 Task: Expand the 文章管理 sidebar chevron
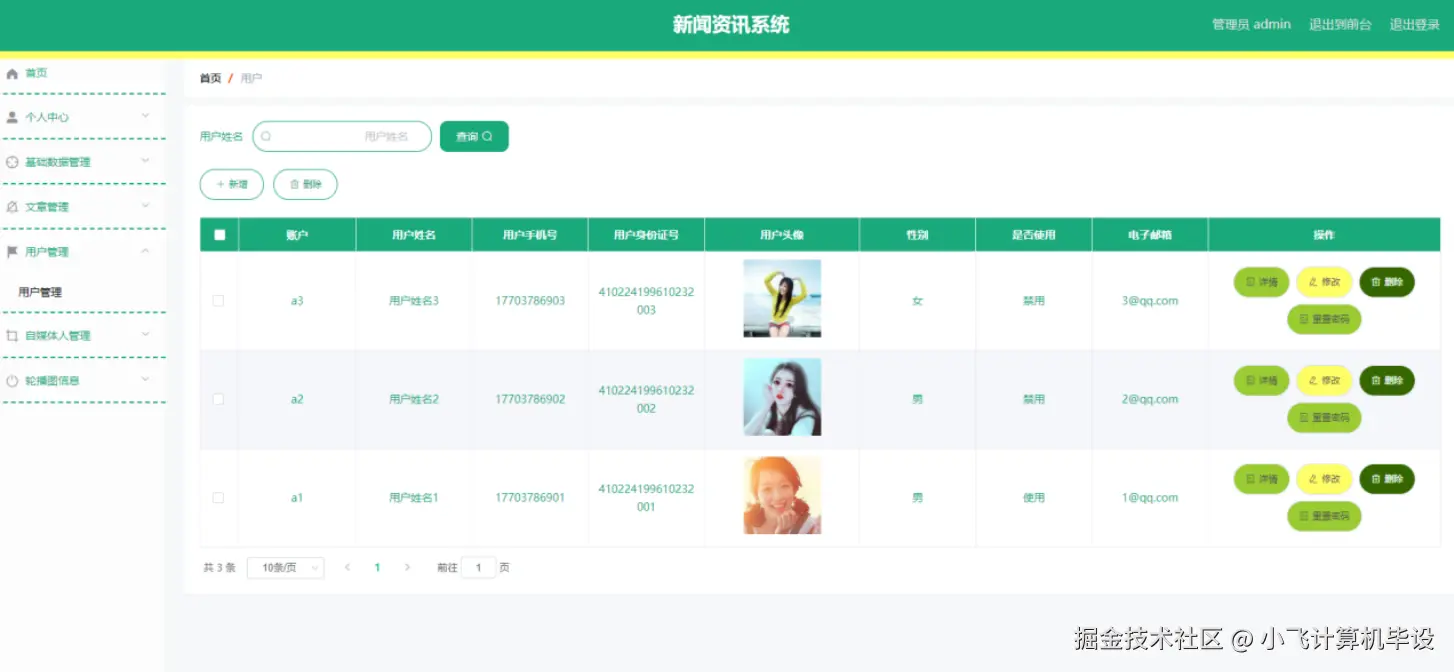tap(145, 206)
